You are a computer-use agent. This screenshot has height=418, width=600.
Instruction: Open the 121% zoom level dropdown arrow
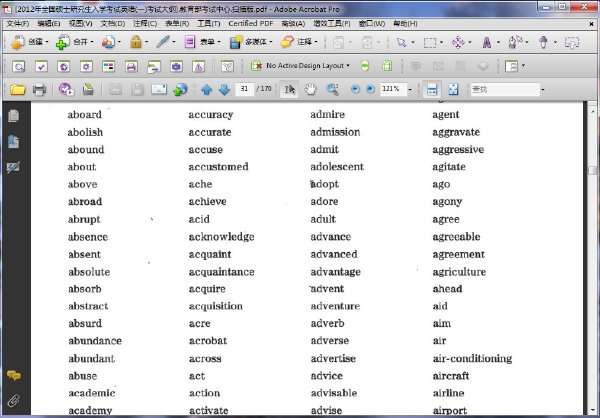(x=410, y=90)
